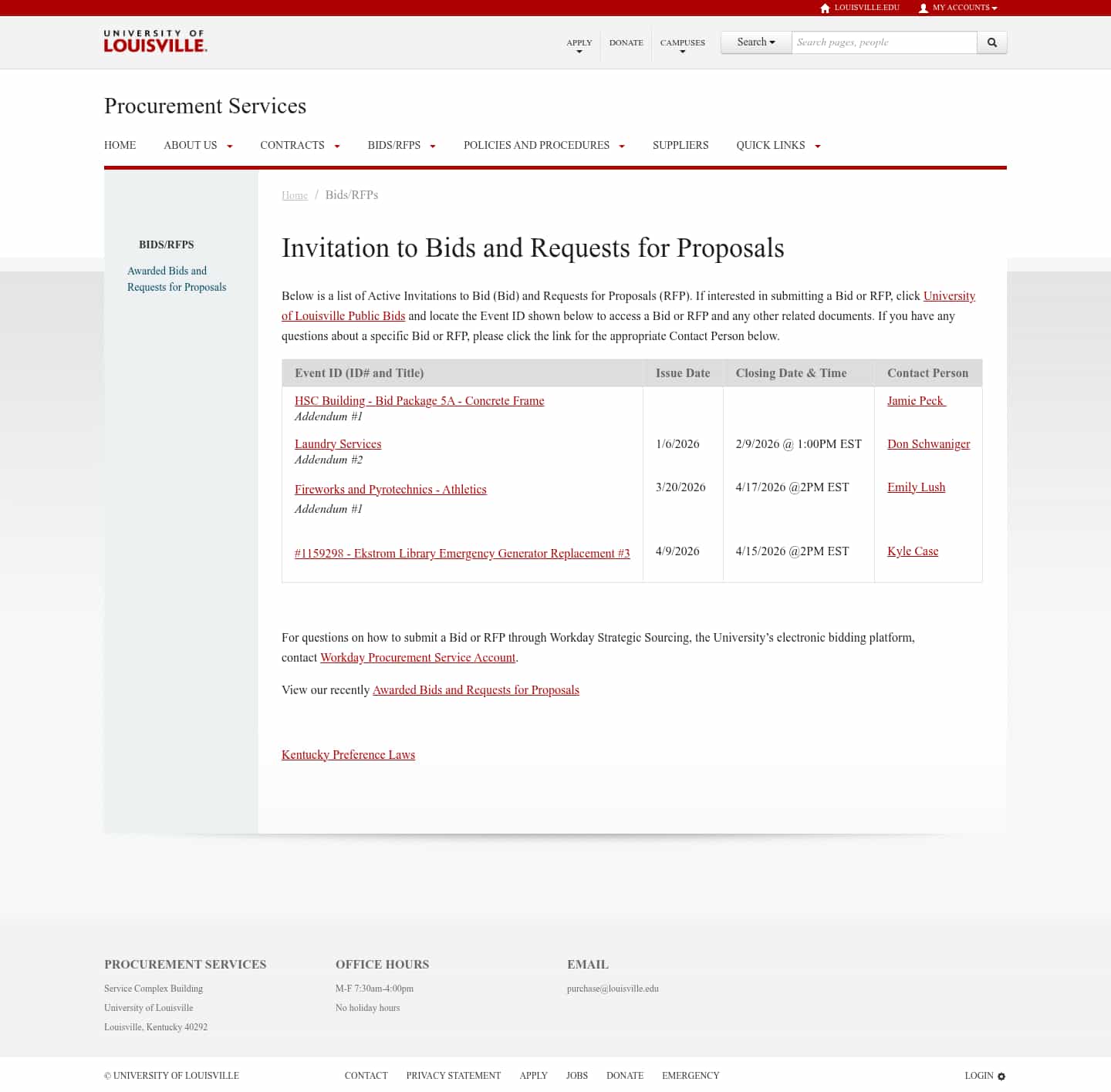
Task: Select the University of Louisville logo
Action: coord(154,42)
